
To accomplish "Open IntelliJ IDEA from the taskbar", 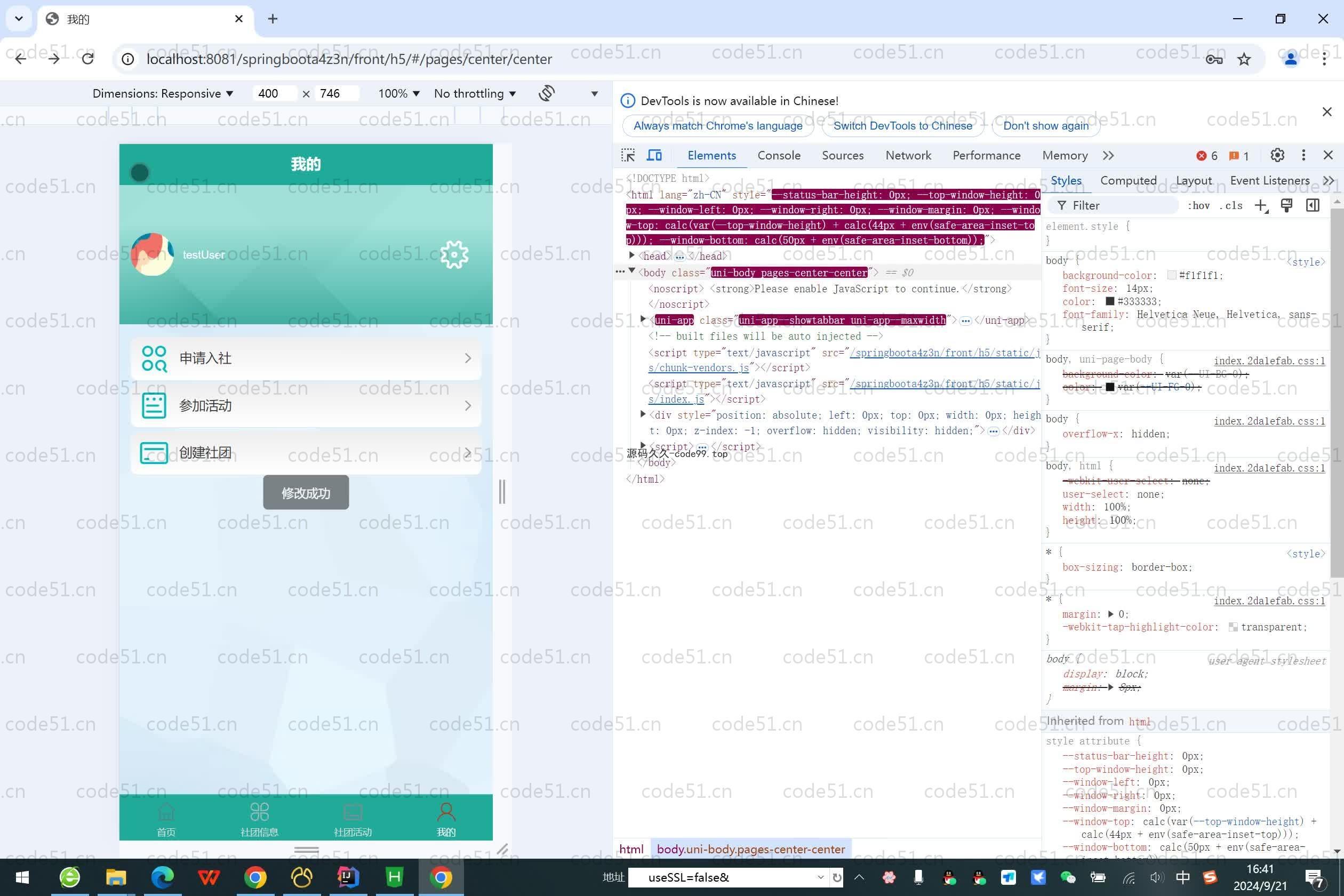I will tap(348, 877).
